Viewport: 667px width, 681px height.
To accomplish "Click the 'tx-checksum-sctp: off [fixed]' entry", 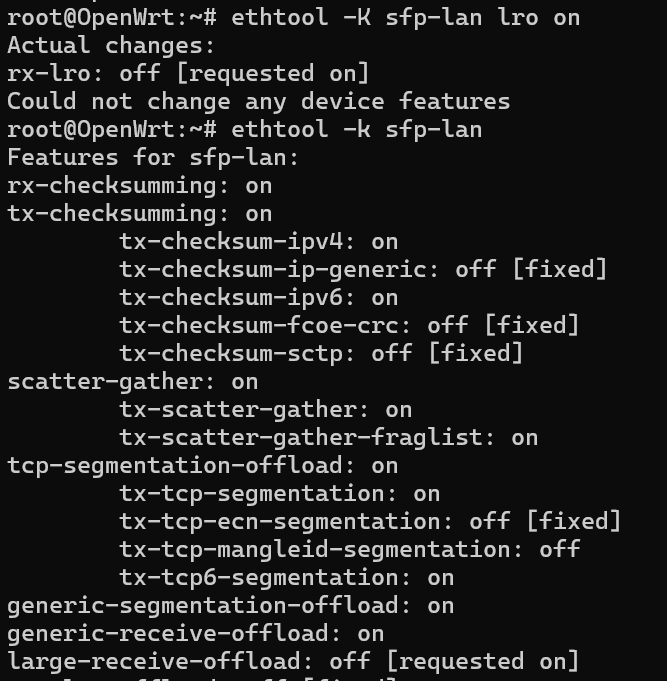I will pos(321,353).
